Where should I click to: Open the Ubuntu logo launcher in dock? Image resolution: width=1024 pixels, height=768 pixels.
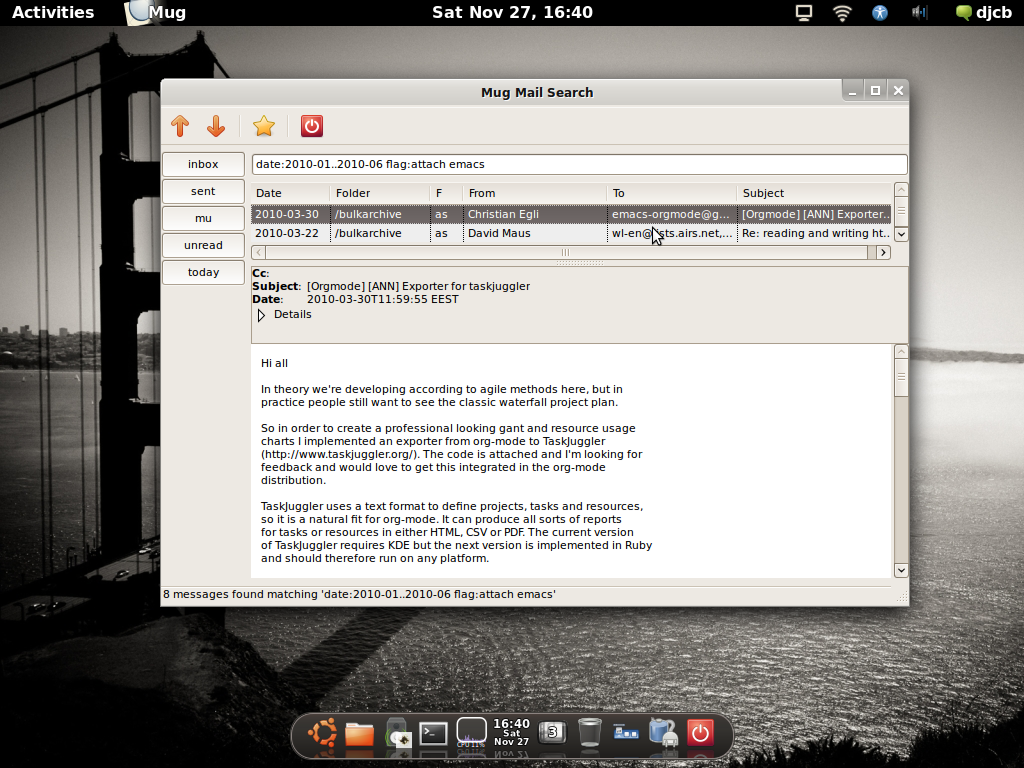[x=322, y=733]
